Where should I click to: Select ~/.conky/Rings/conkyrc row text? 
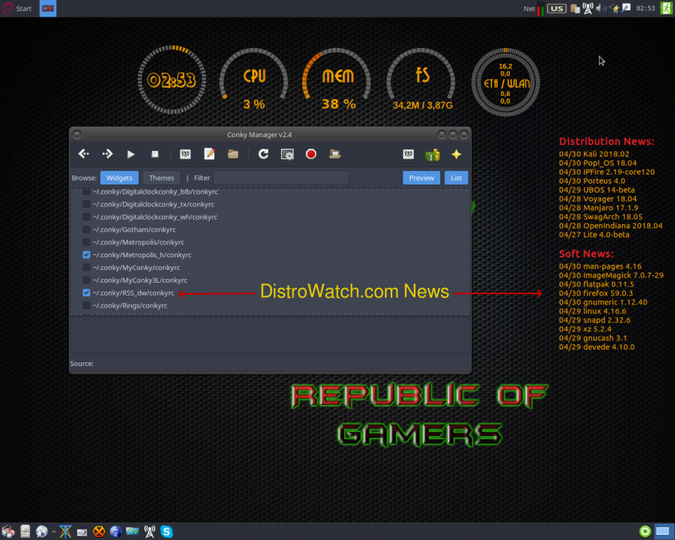pos(130,305)
